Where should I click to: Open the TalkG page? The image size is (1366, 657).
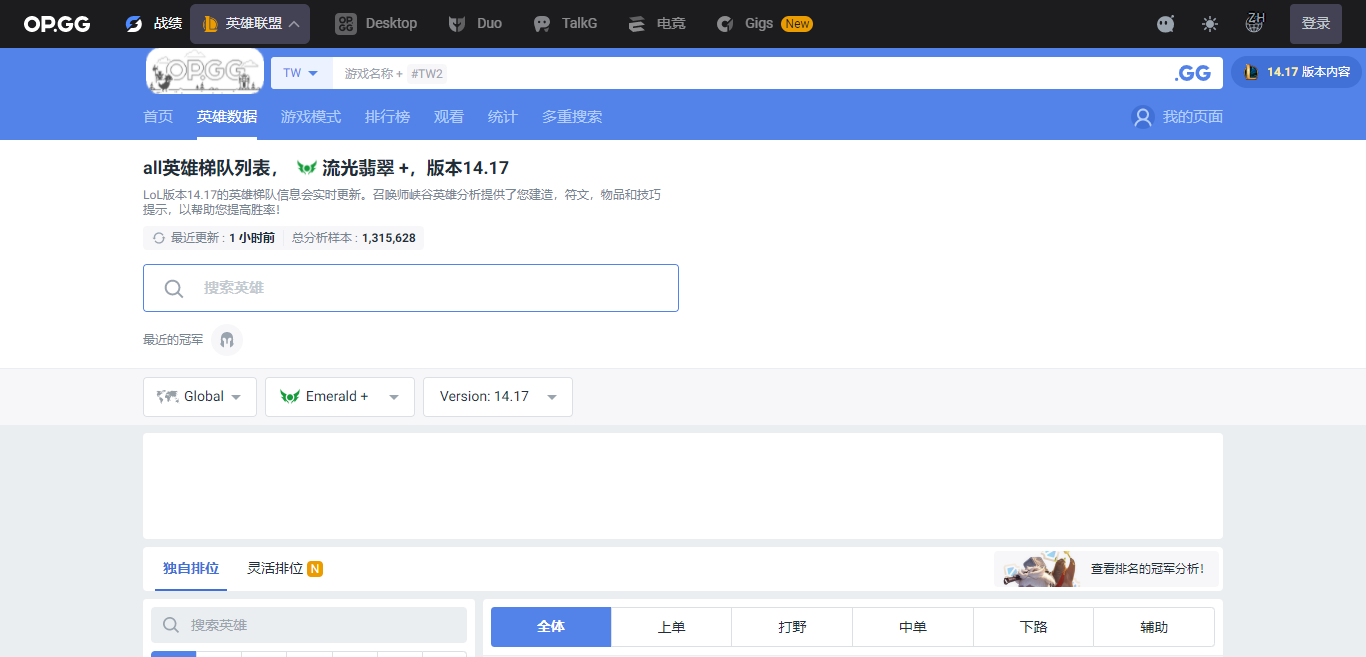(x=565, y=24)
